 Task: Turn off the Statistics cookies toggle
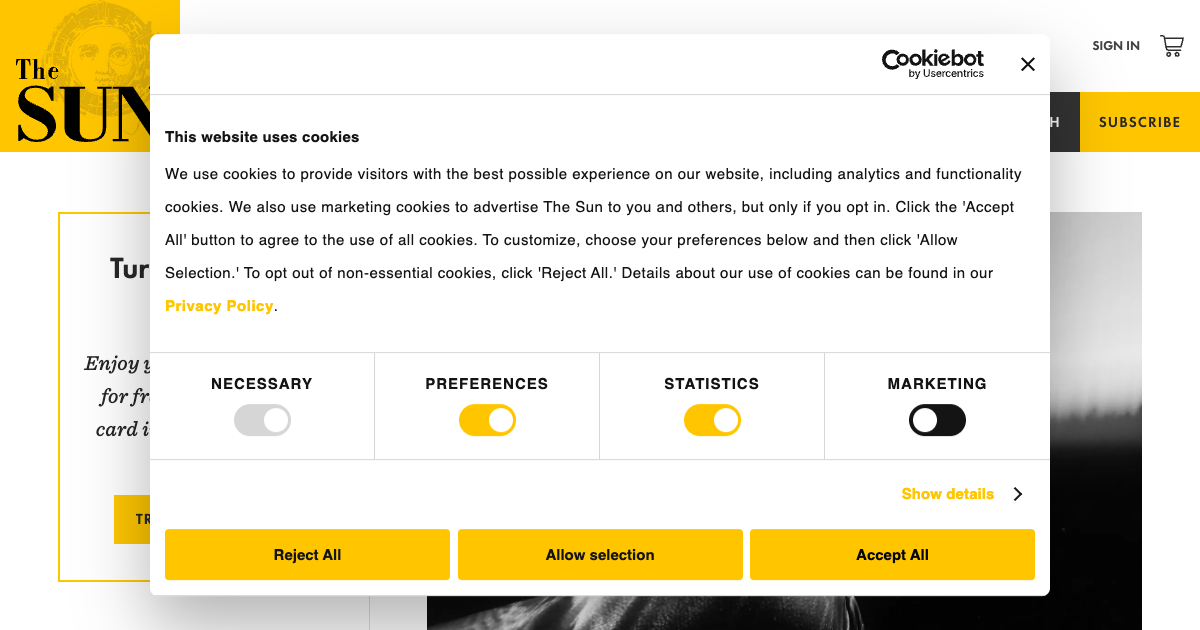pos(712,420)
